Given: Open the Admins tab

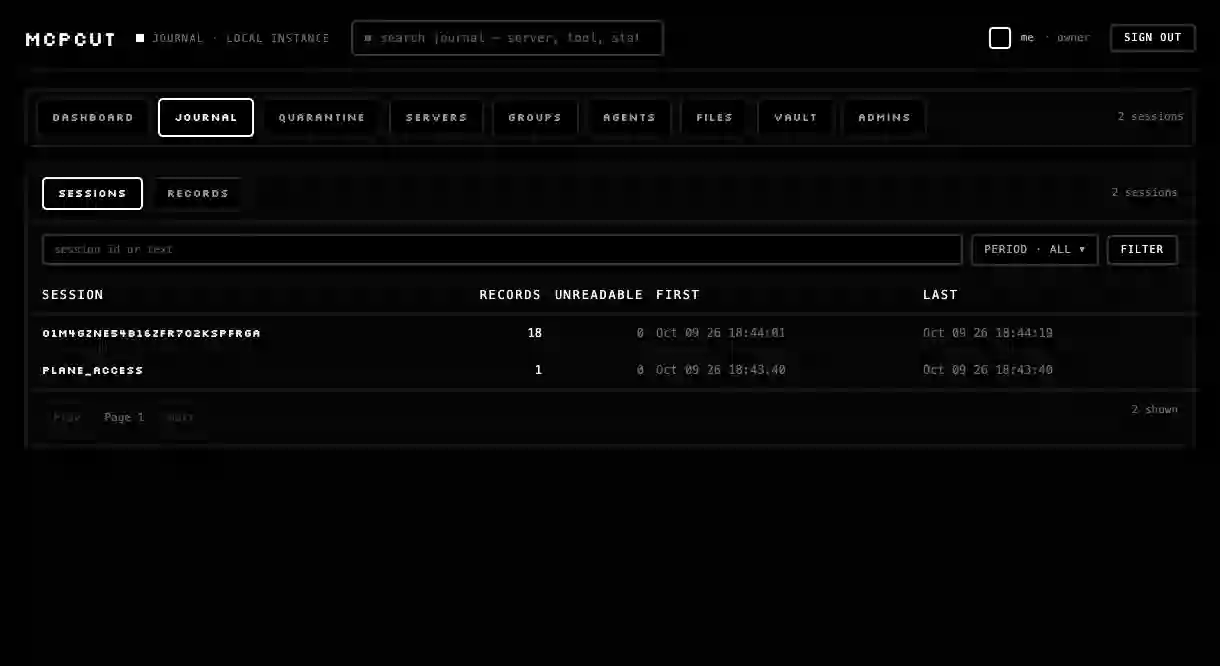Looking at the screenshot, I should point(885,117).
